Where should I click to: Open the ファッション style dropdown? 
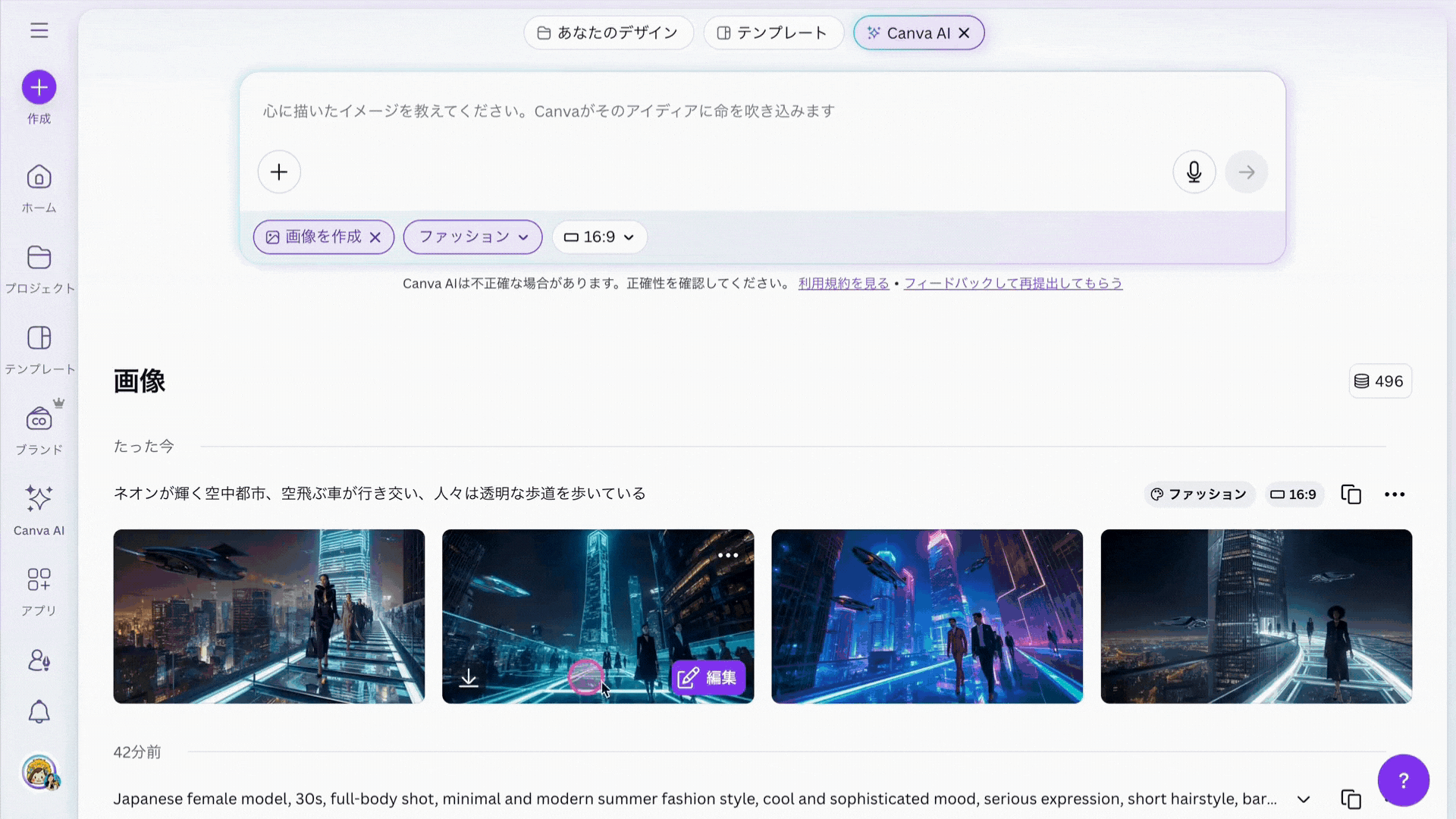click(472, 237)
